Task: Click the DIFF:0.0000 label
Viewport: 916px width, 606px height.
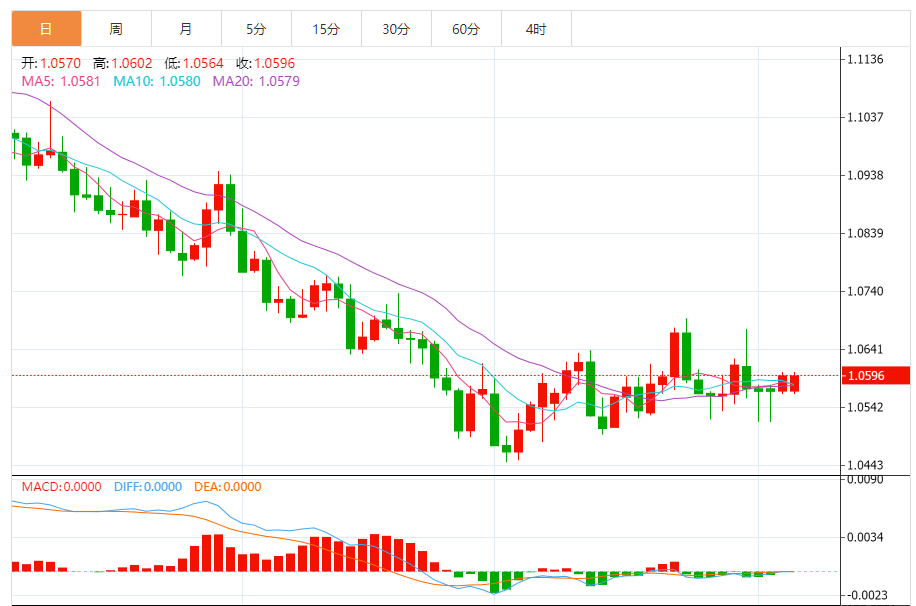Action: click(148, 487)
